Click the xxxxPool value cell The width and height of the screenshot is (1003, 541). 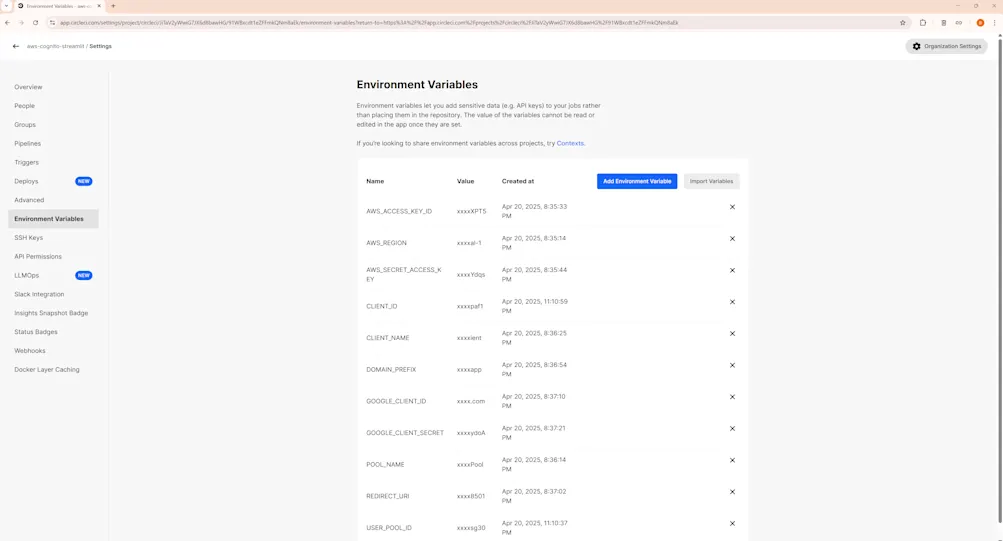470,465
